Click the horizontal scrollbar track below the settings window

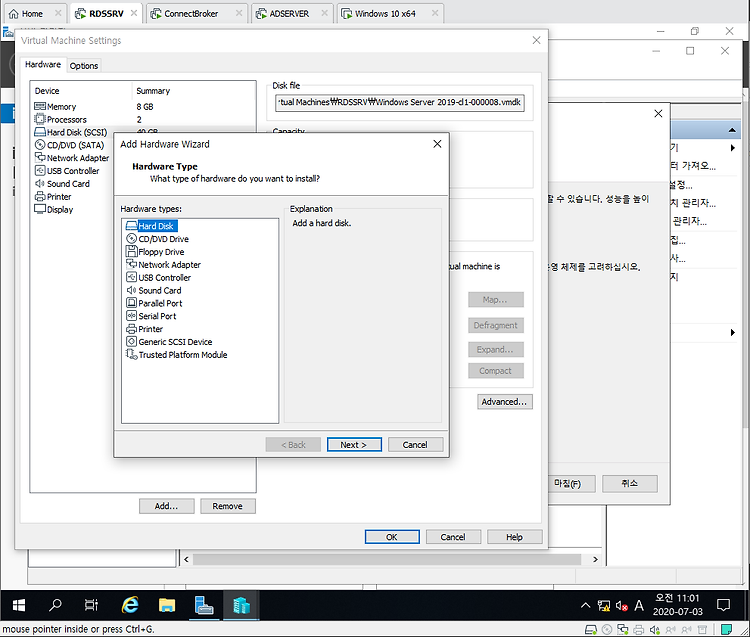click(387, 559)
